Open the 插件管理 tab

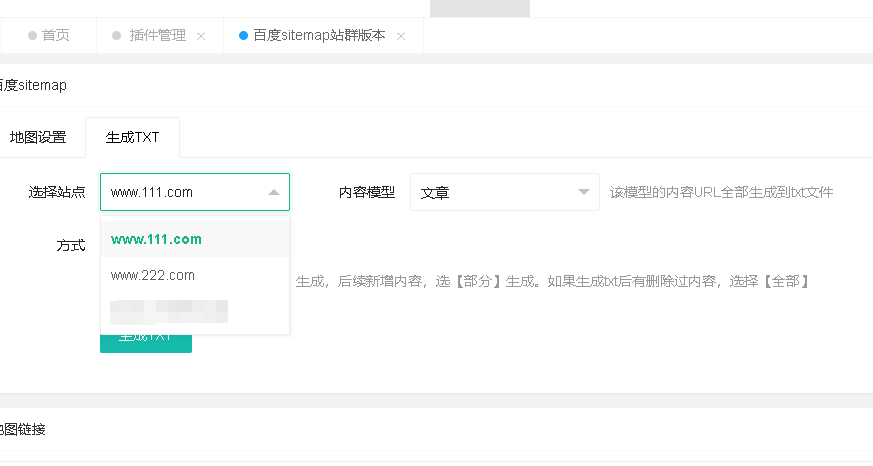158,36
